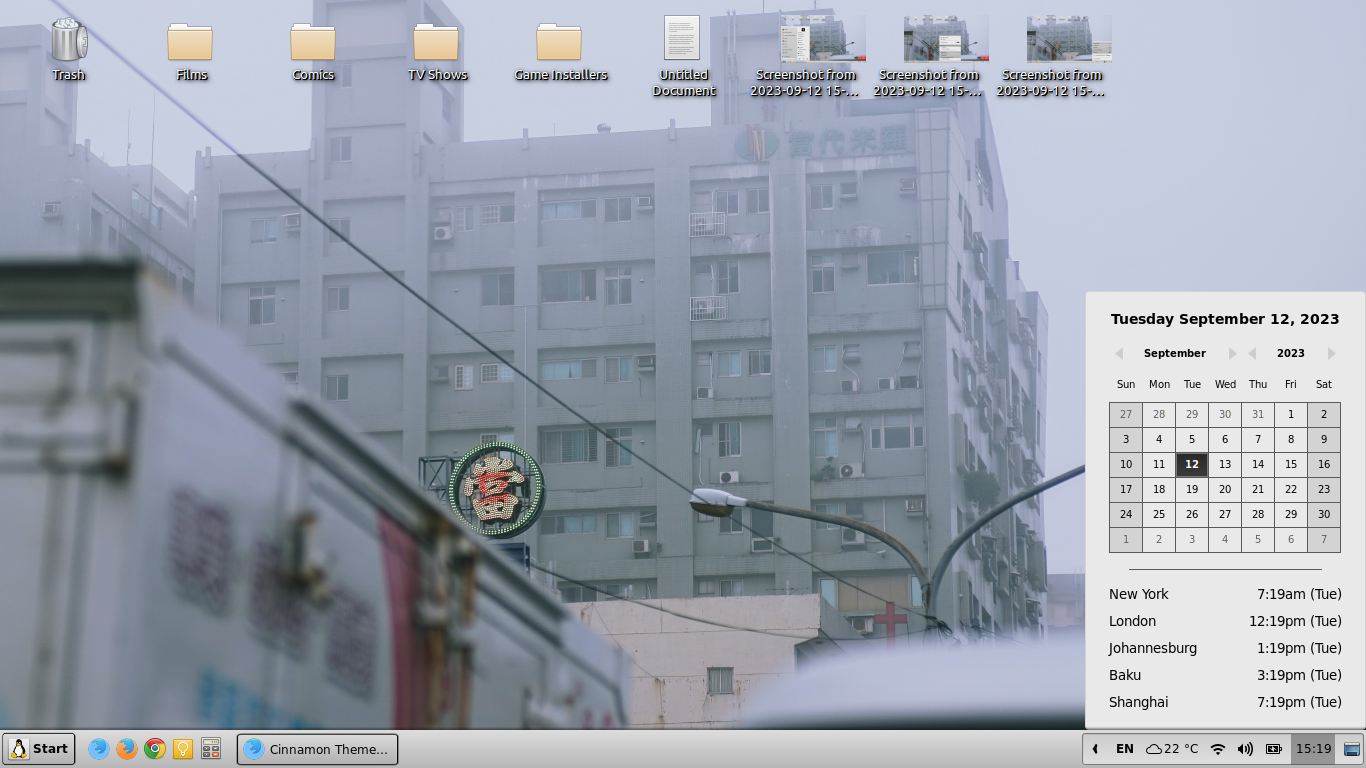The image size is (1366, 768).
Task: Launch Google Chrome from the panel
Action: pyautogui.click(x=154, y=748)
